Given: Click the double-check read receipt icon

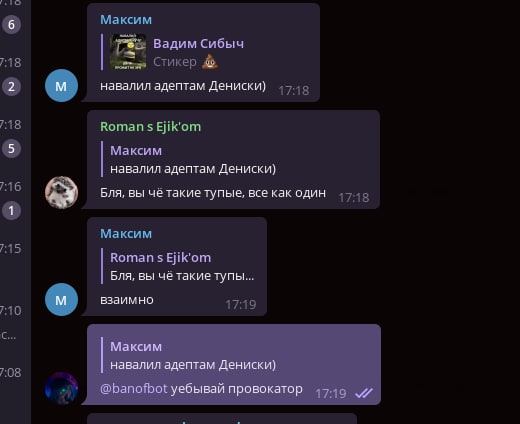Looking at the screenshot, I should coord(364,393).
